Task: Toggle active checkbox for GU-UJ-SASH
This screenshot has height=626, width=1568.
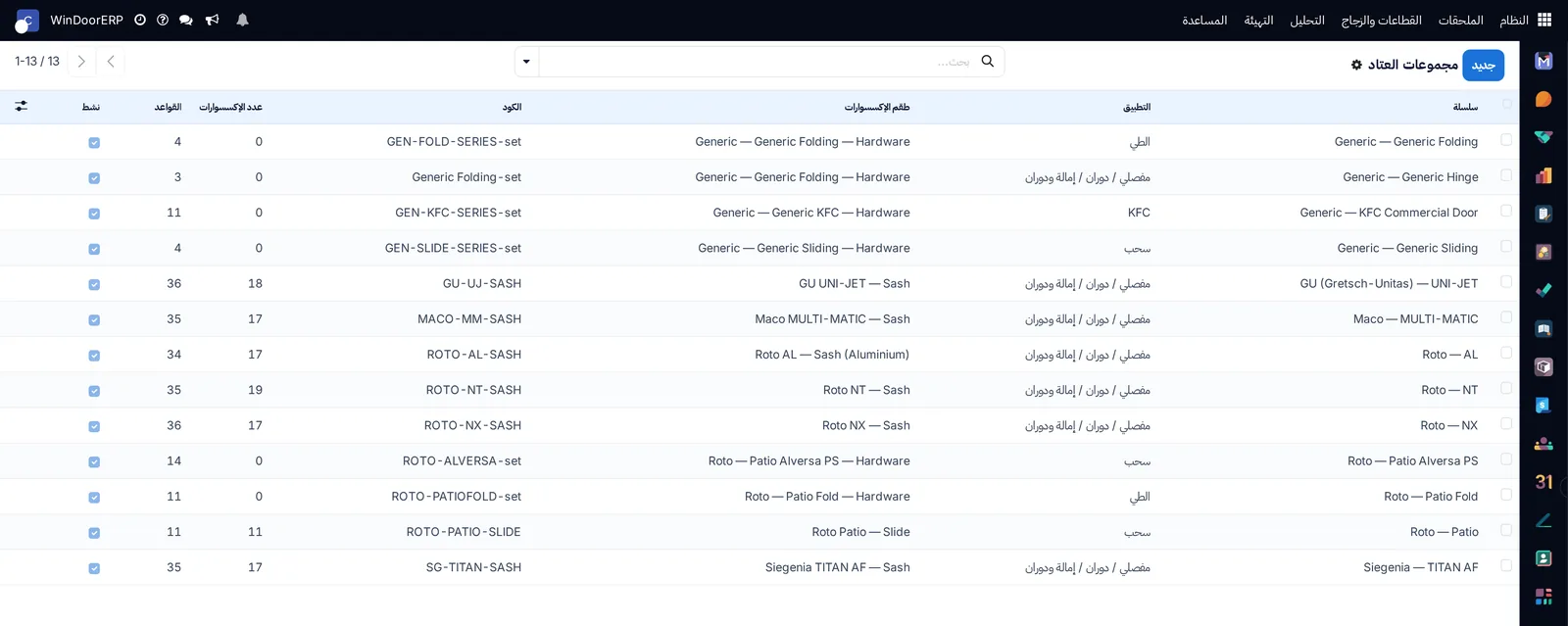Action: [x=94, y=284]
